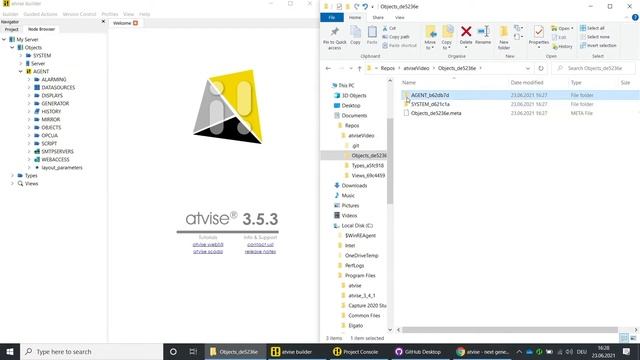Click the Explorer help question mark icon
Screen dimensions: 640x360
[635, 18]
